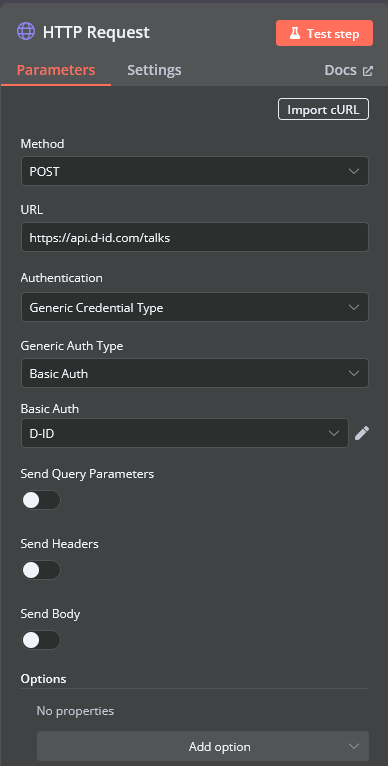Click the Basic Auth field label
Viewport: 388px width, 766px height.
(x=50, y=408)
